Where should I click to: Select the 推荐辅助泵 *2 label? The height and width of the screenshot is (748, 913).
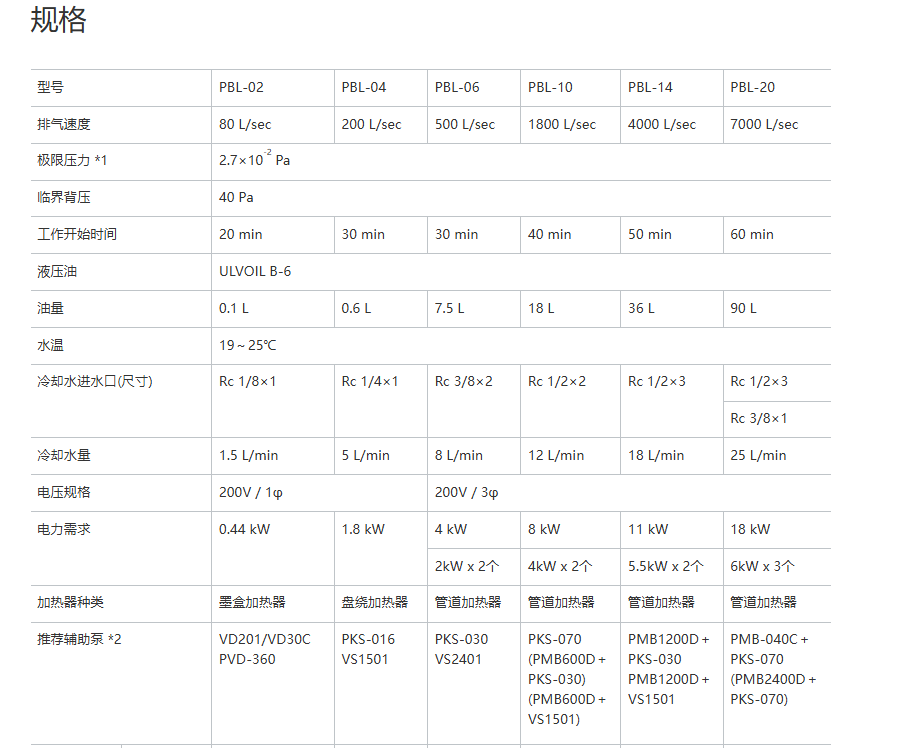pos(79,639)
